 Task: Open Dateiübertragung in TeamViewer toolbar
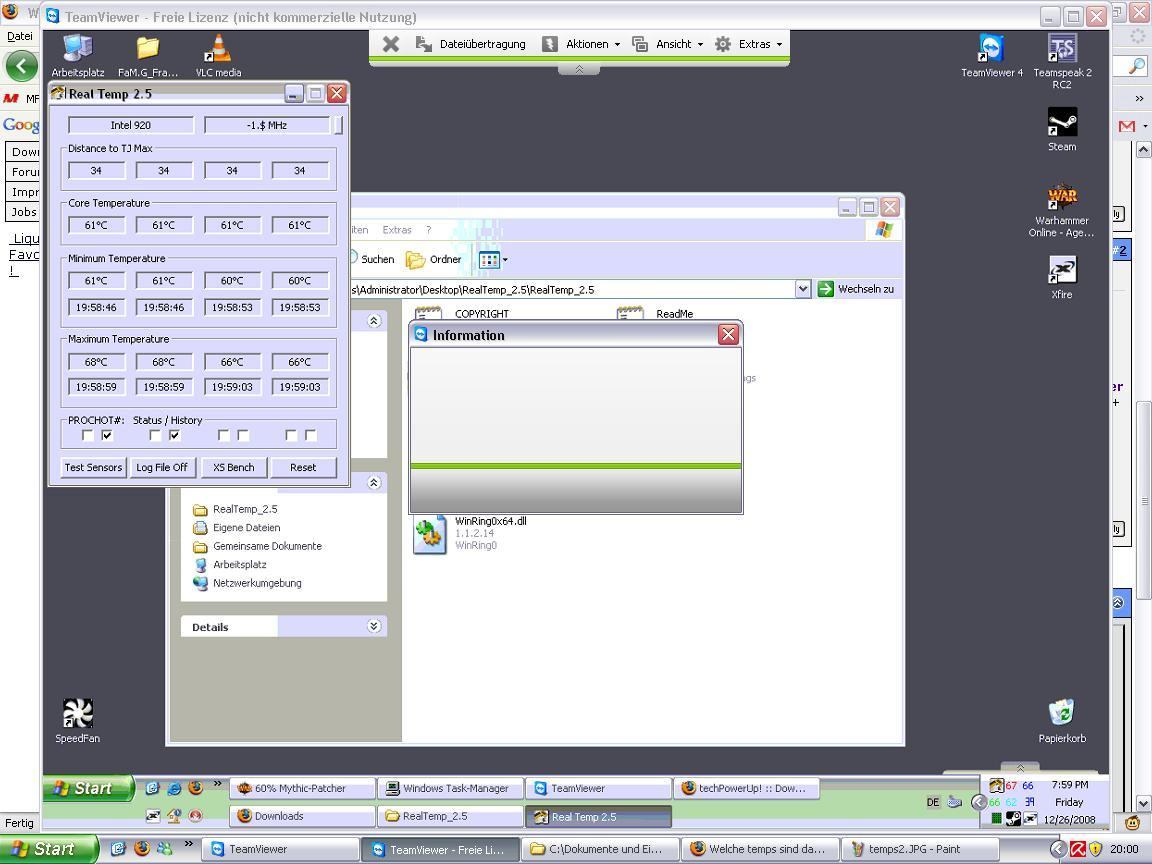pos(471,44)
